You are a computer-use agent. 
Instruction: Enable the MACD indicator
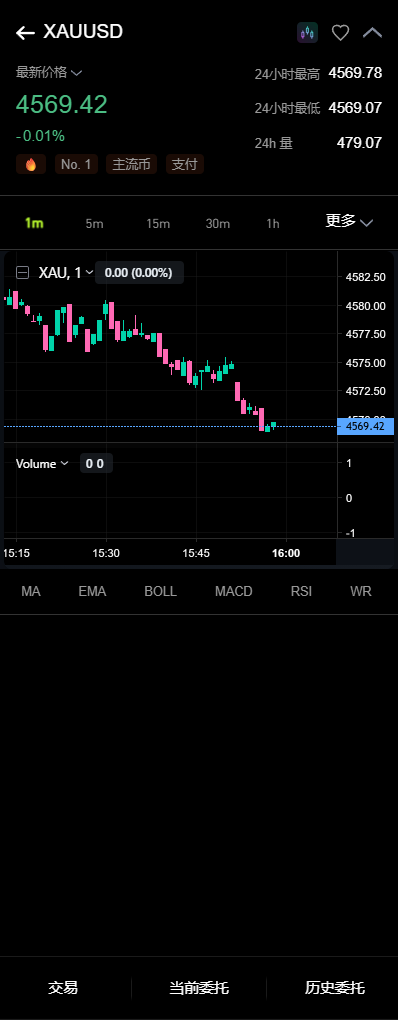[233, 591]
